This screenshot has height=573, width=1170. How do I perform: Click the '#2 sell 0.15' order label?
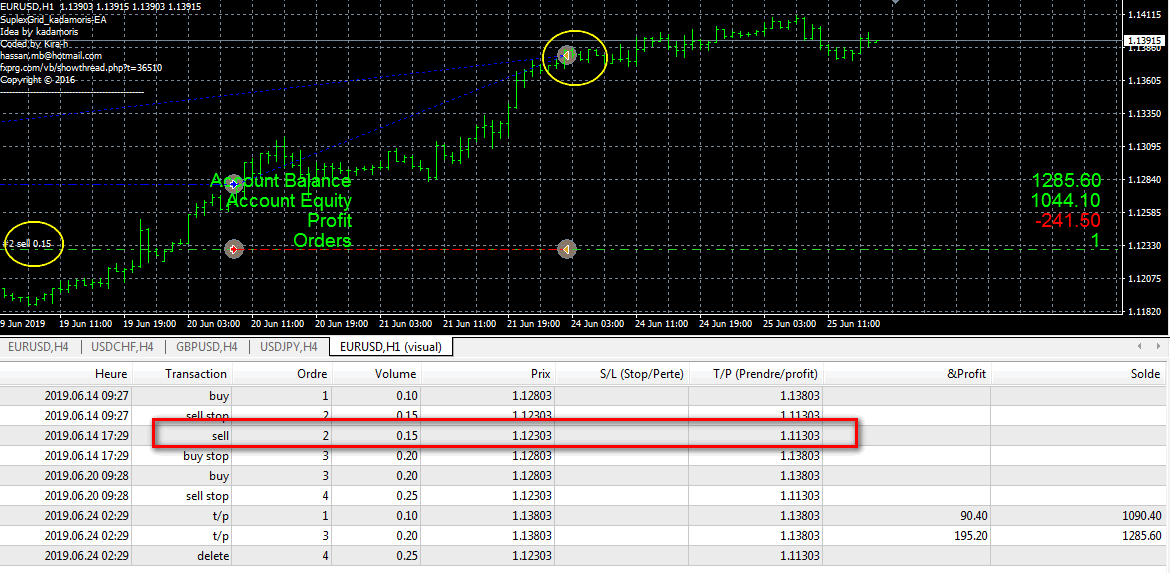(x=28, y=244)
